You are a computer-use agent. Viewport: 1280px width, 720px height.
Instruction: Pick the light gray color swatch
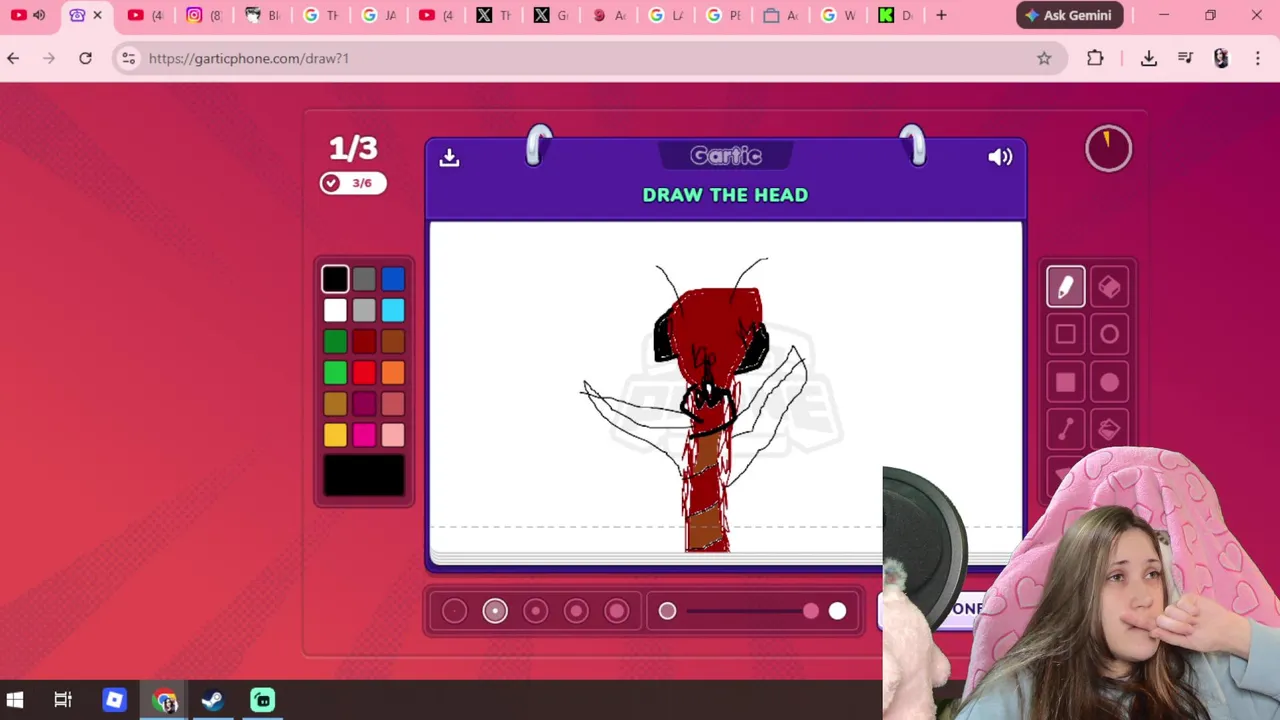click(x=364, y=310)
